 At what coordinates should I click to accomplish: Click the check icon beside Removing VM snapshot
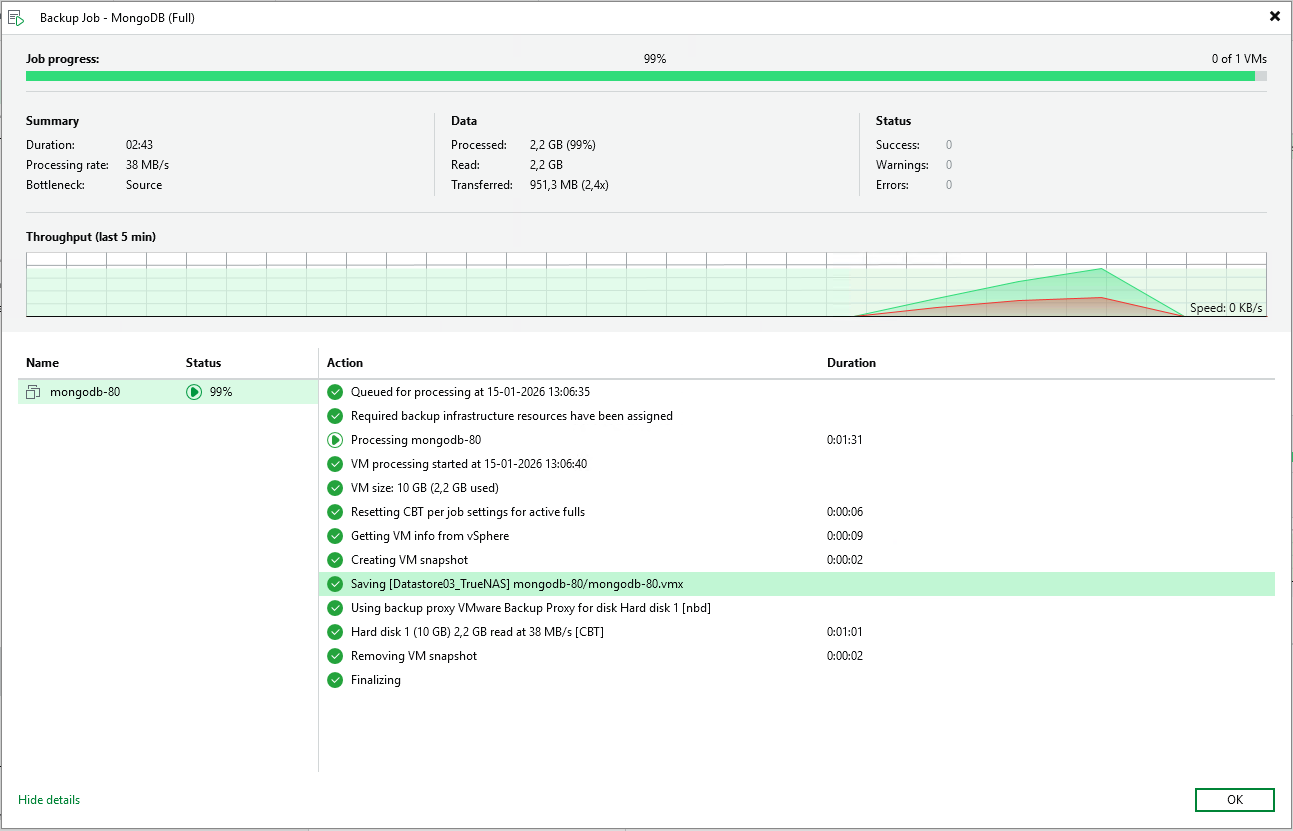(335, 656)
